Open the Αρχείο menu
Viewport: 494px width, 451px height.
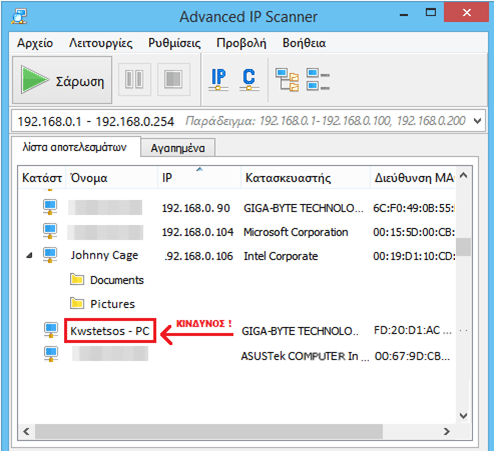(35, 43)
